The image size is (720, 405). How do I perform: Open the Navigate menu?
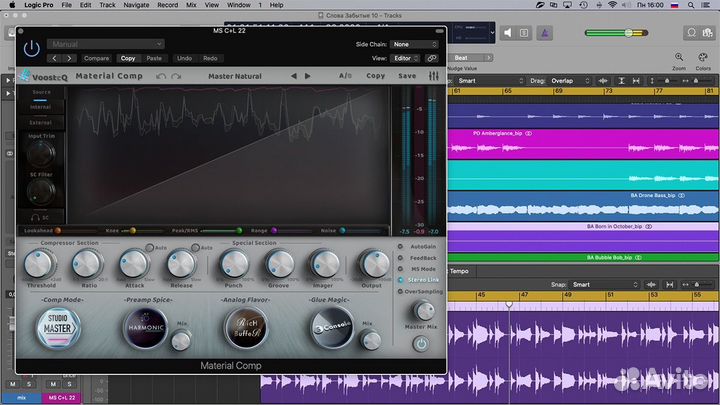[137, 5]
